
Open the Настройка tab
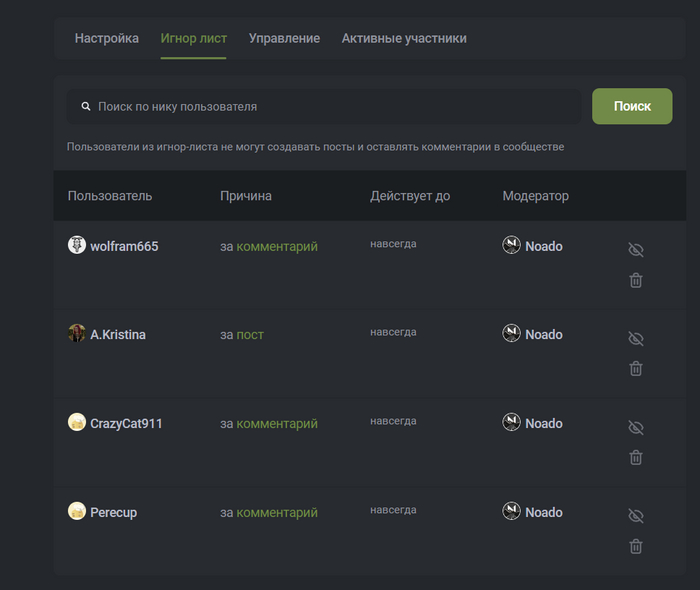point(107,39)
